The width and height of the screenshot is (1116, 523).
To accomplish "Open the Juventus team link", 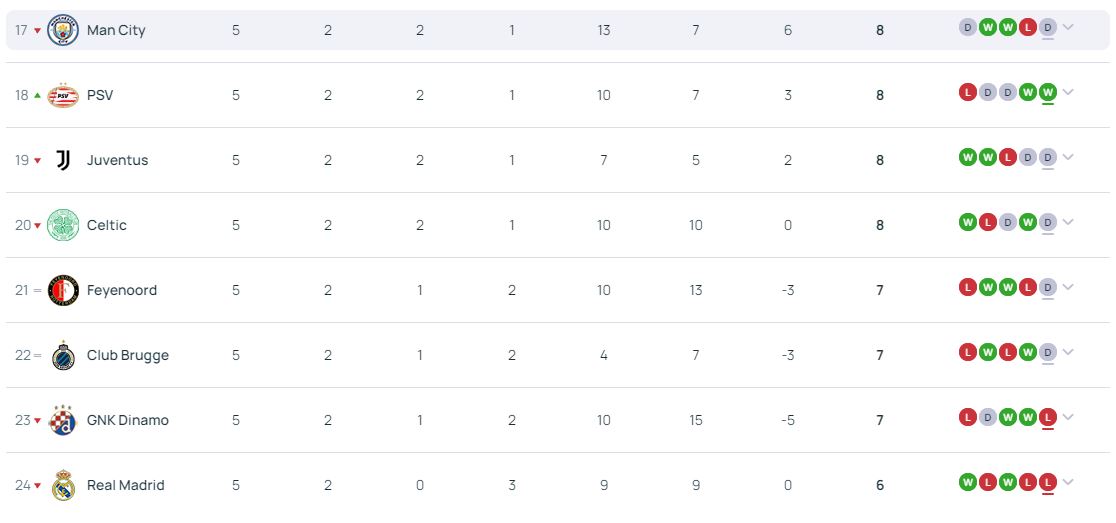I will [117, 160].
